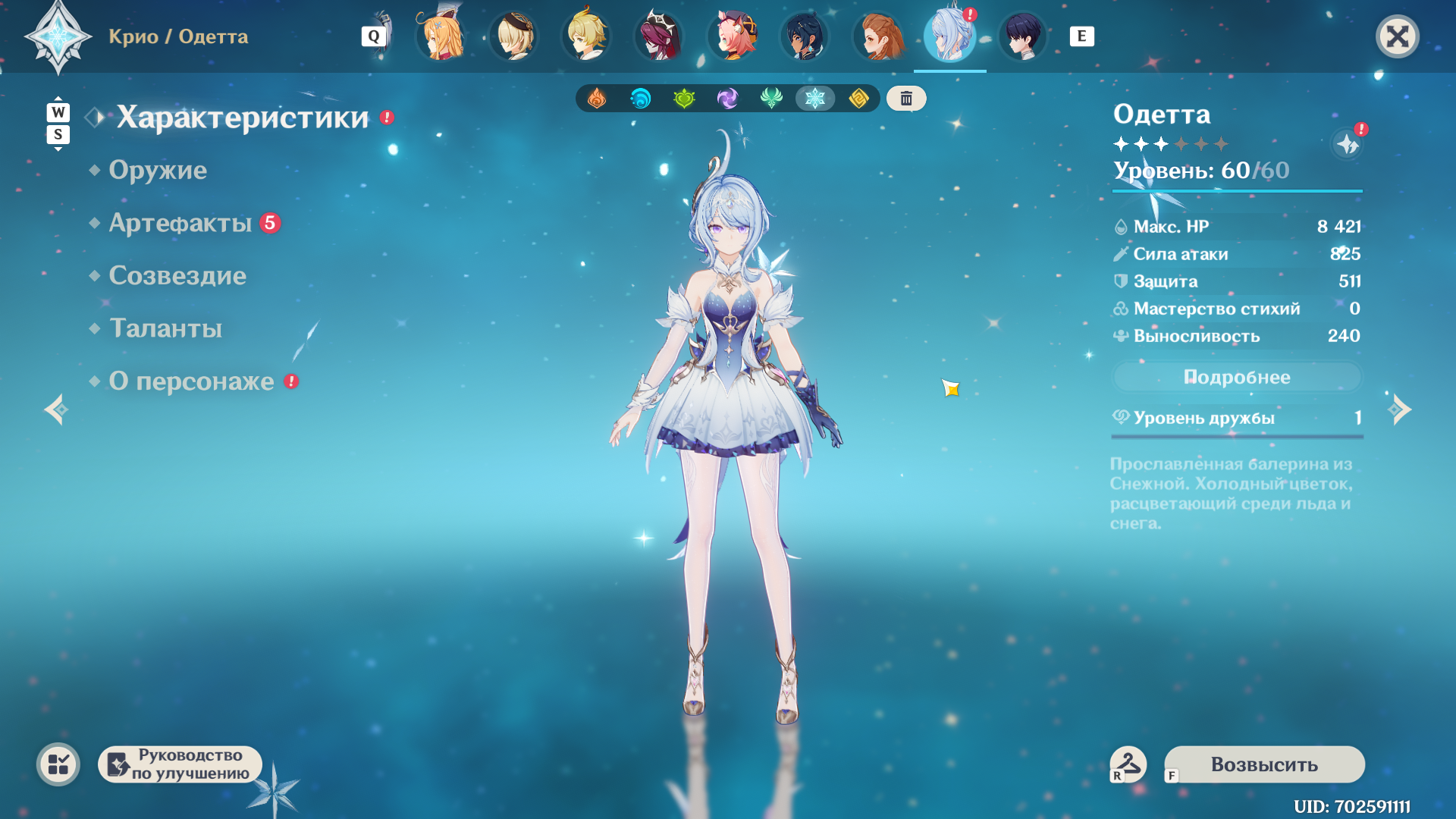Screen dimensions: 1456x819
Task: Click the S key menu-down indicator
Action: click(58, 135)
